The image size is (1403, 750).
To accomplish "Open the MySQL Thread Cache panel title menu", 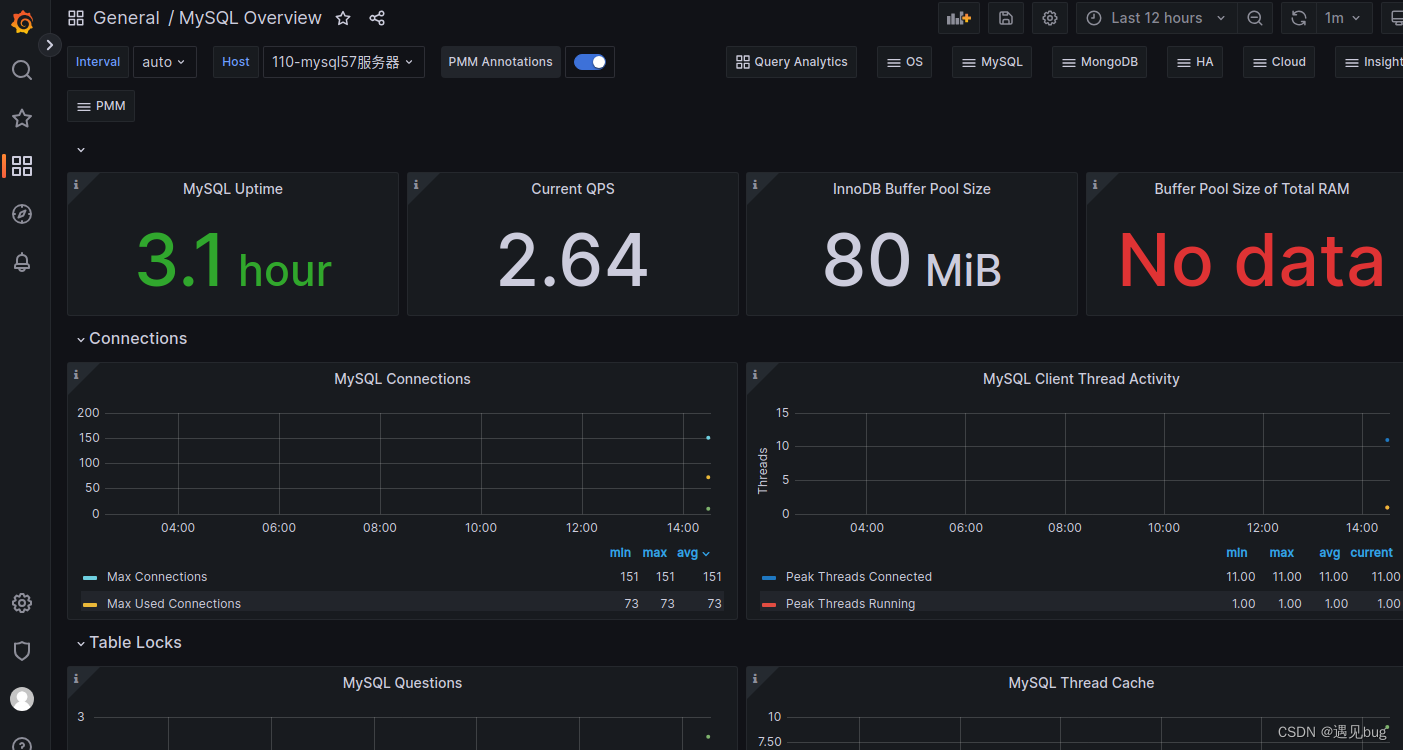I will 1081,683.
